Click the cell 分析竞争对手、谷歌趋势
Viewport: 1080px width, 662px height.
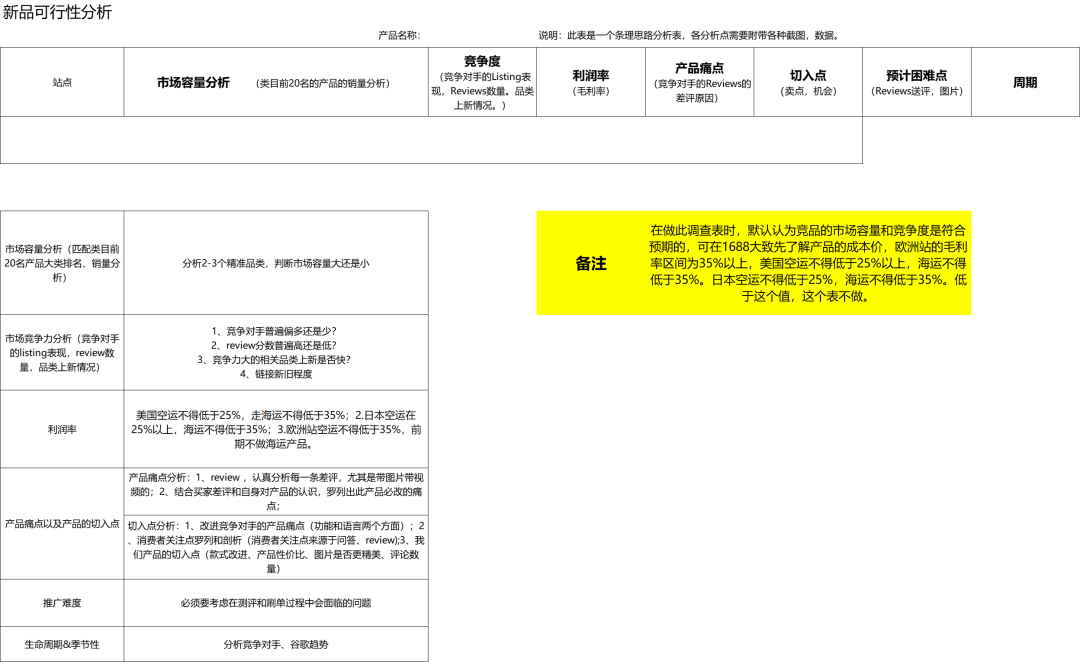click(x=276, y=644)
